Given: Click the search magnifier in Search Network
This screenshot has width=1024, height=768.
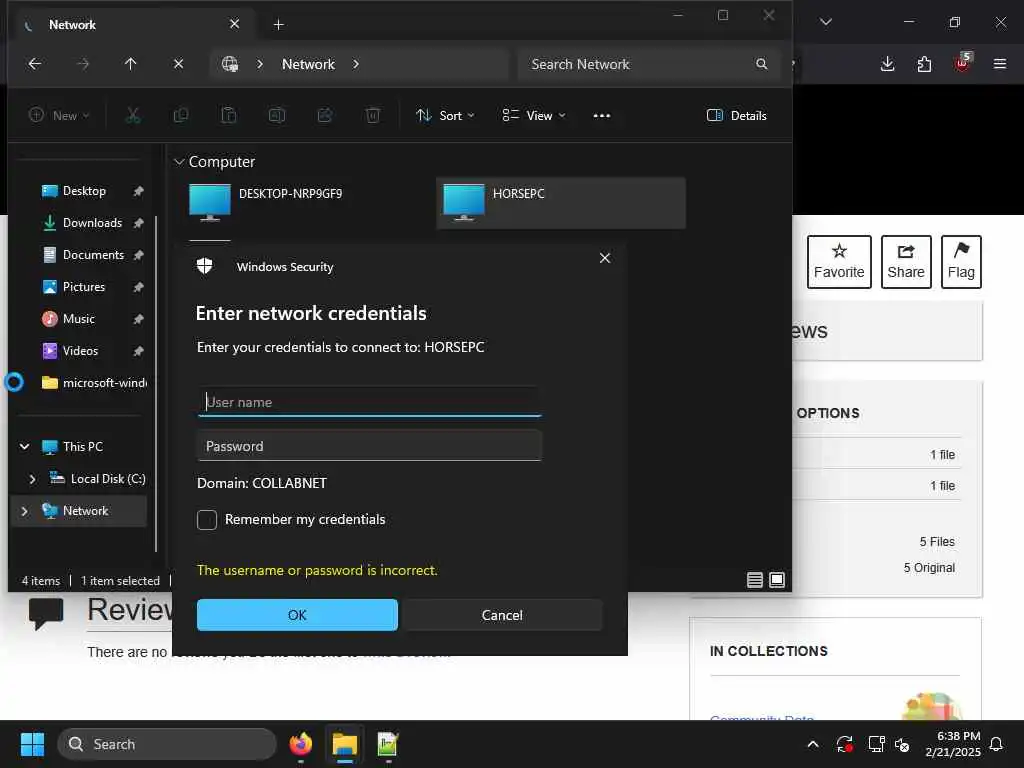Looking at the screenshot, I should pos(761,64).
